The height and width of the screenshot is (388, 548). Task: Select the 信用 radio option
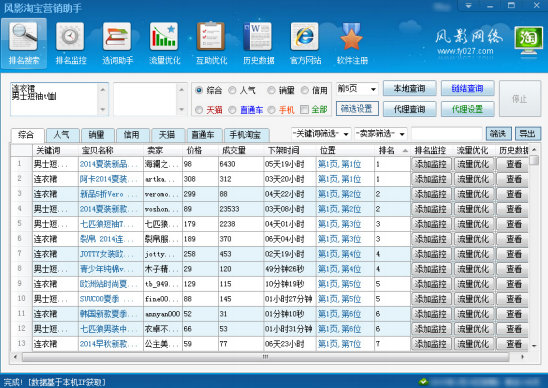pos(304,90)
